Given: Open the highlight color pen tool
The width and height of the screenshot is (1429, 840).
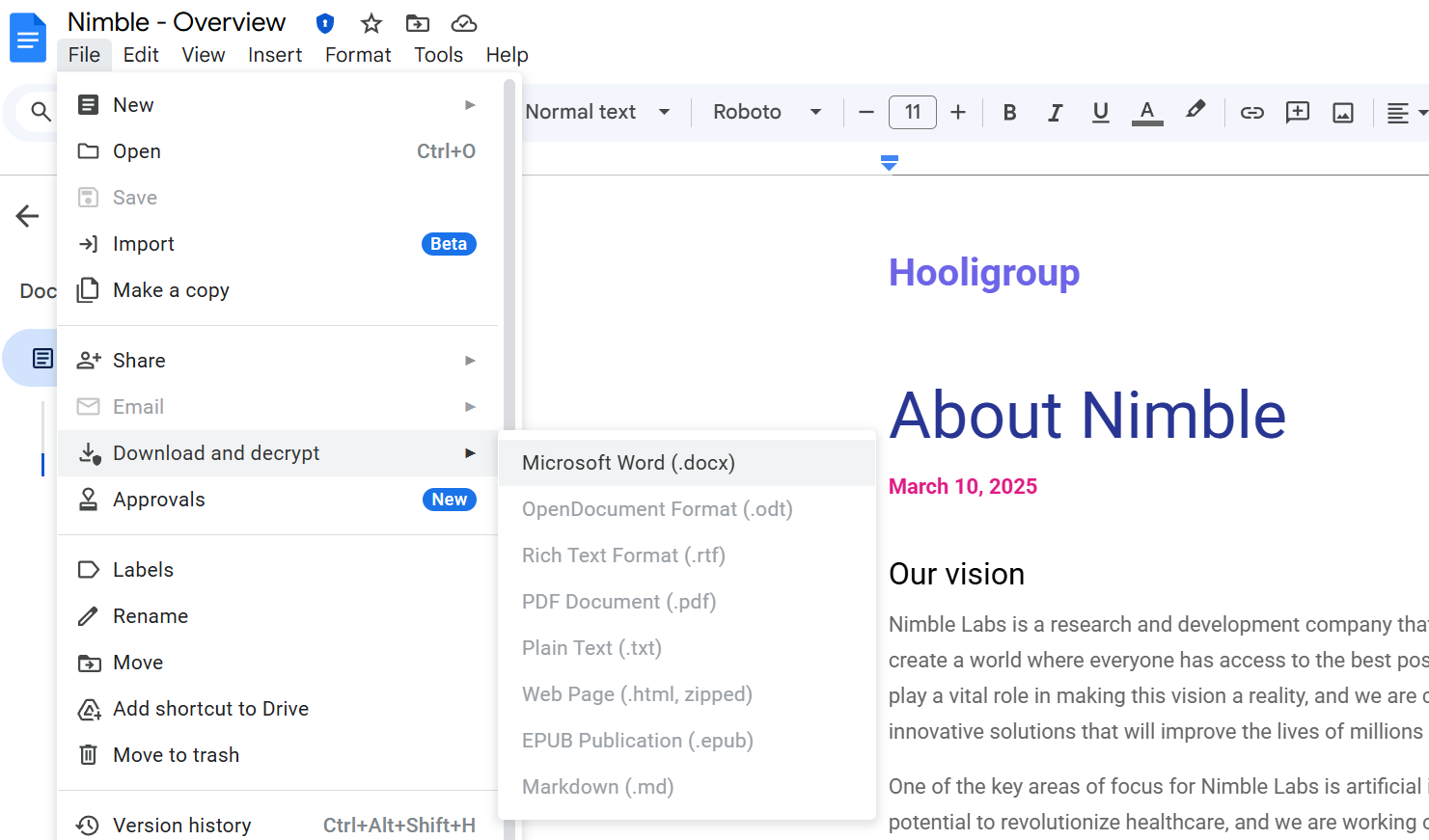Looking at the screenshot, I should coord(1195,110).
